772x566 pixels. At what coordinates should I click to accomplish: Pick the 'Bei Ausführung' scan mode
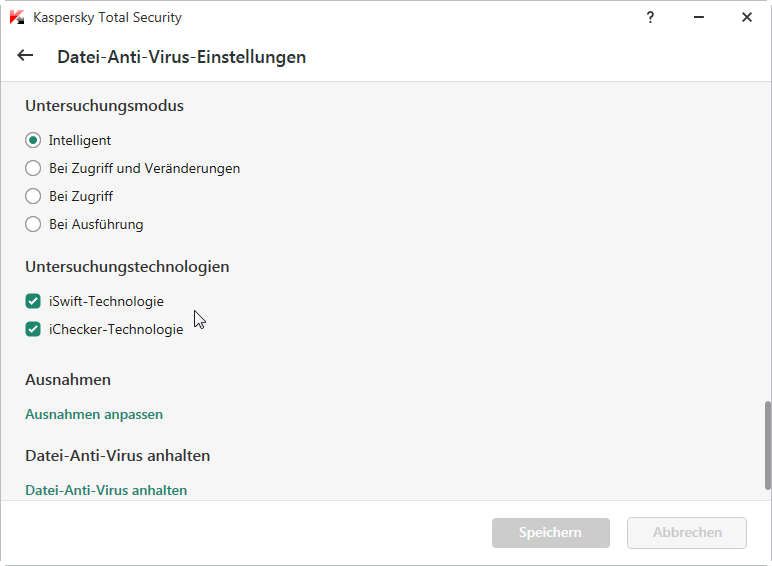tap(33, 224)
